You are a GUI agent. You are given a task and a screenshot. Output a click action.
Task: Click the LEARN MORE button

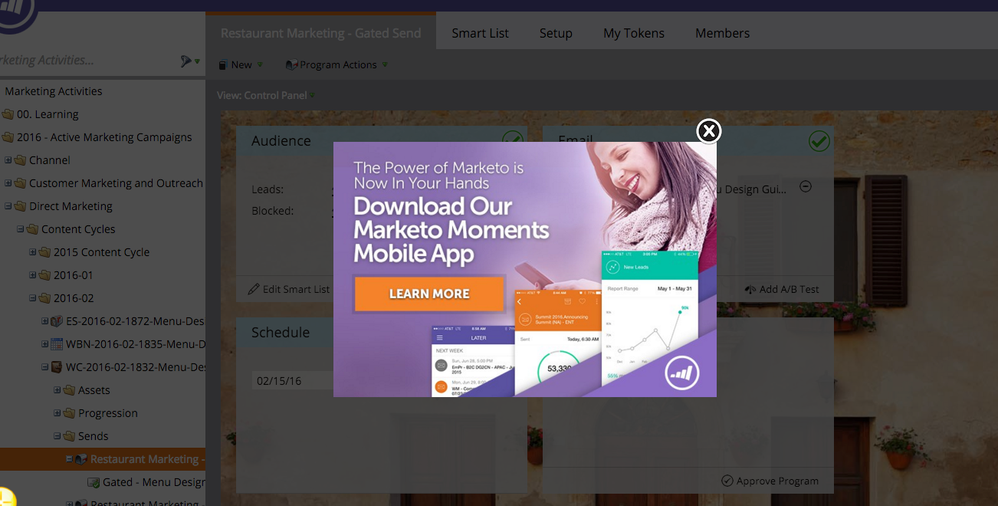[429, 294]
